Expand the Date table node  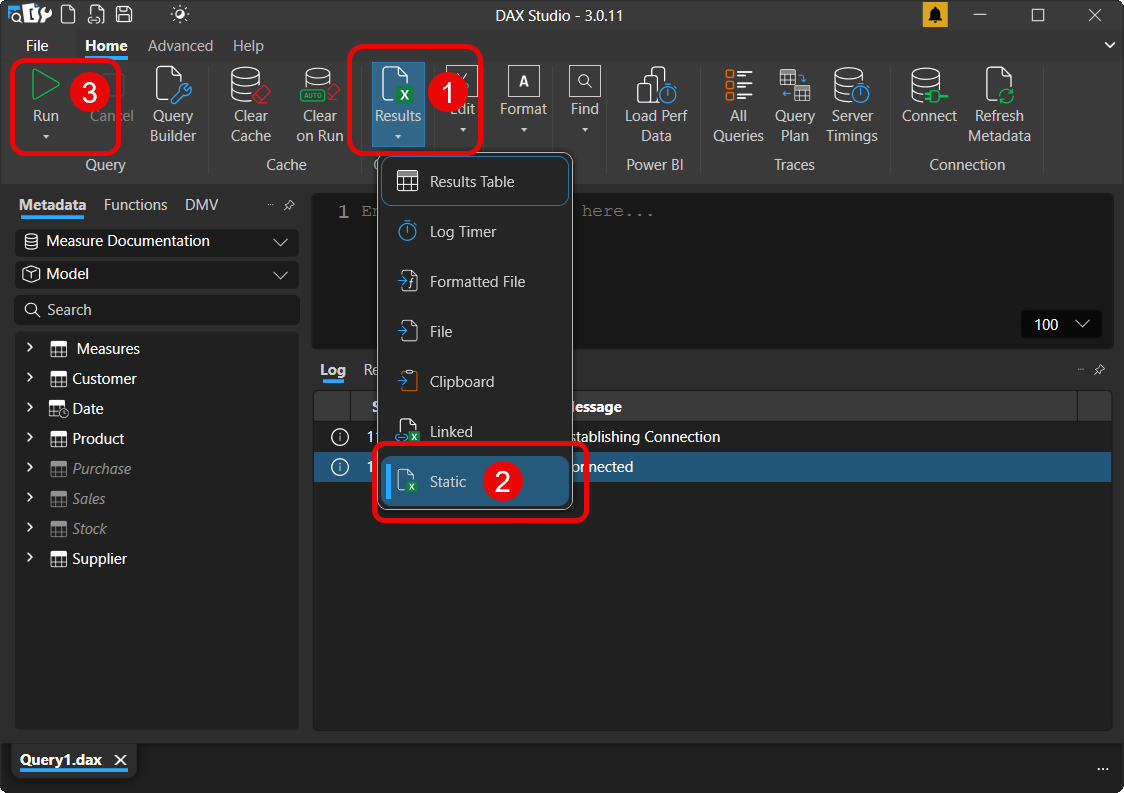pos(29,408)
